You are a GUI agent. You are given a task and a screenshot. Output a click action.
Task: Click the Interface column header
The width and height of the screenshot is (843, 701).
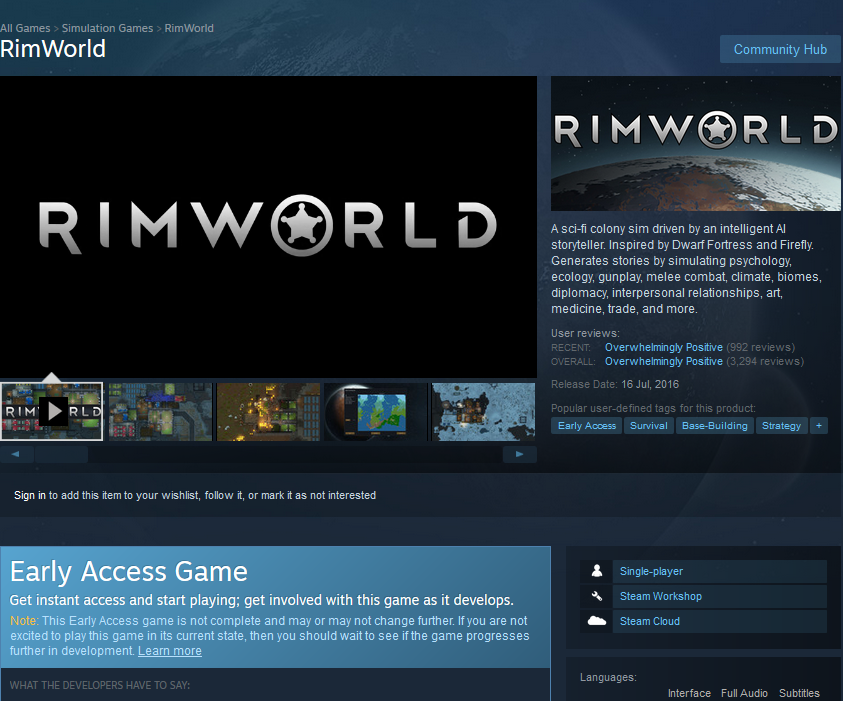(x=689, y=693)
